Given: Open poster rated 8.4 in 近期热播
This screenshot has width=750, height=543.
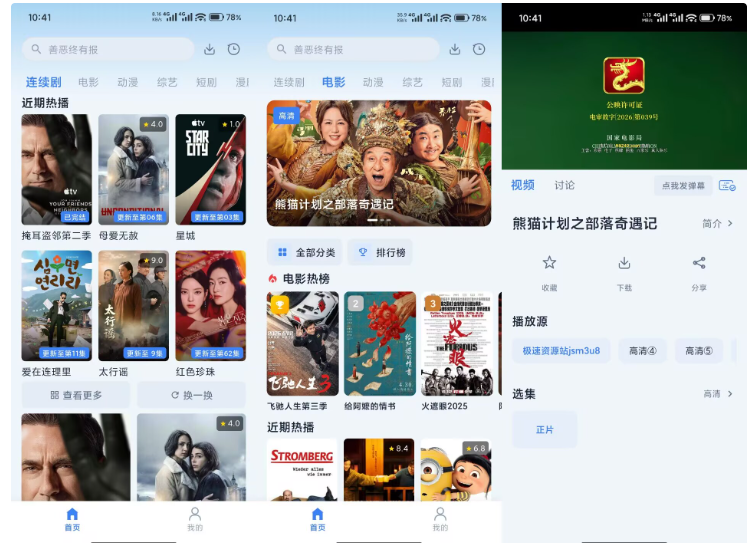Looking at the screenshot, I should tap(379, 470).
